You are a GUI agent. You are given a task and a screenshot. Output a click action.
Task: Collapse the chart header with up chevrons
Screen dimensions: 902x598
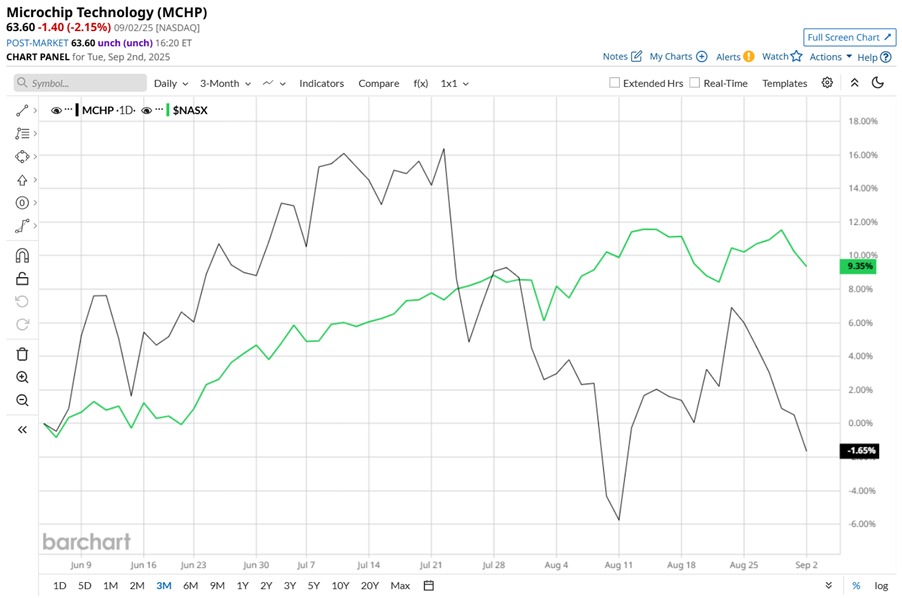[854, 83]
